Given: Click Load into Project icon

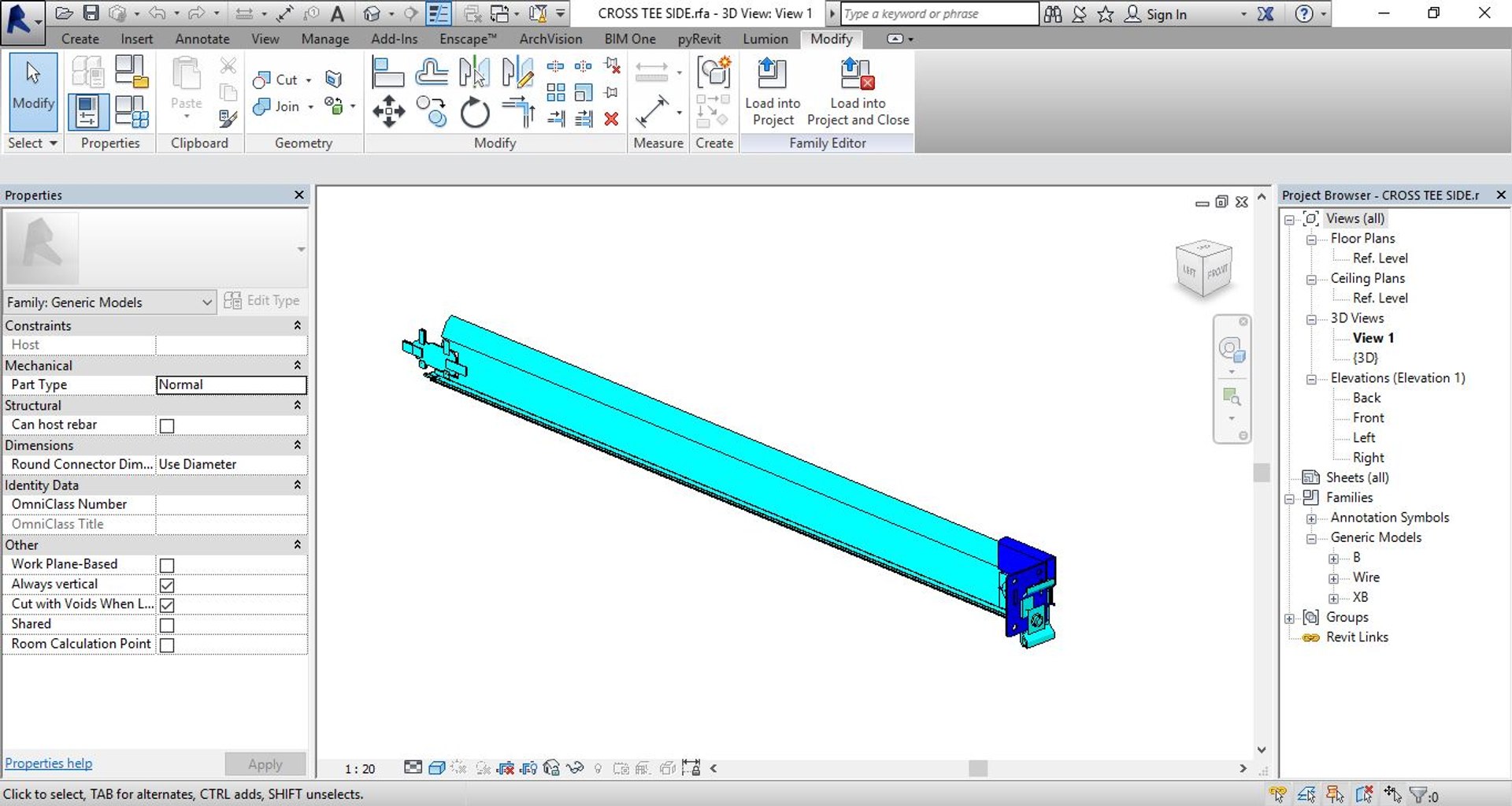Looking at the screenshot, I should pyautogui.click(x=772, y=73).
